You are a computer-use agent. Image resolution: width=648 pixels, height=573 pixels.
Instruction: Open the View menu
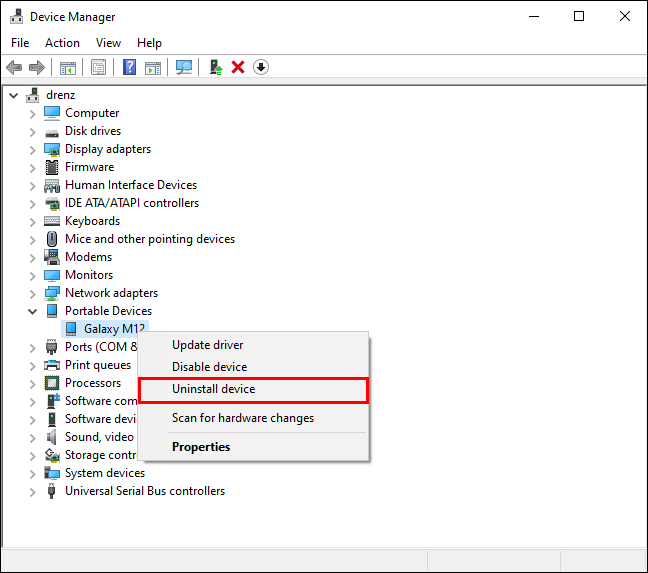coord(108,43)
